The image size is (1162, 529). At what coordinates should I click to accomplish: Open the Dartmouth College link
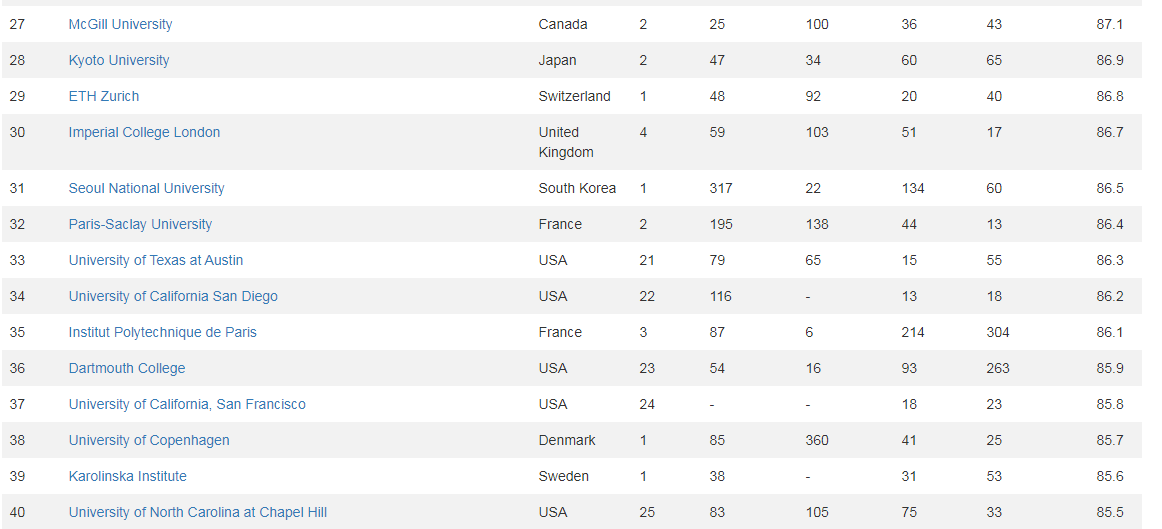[126, 368]
